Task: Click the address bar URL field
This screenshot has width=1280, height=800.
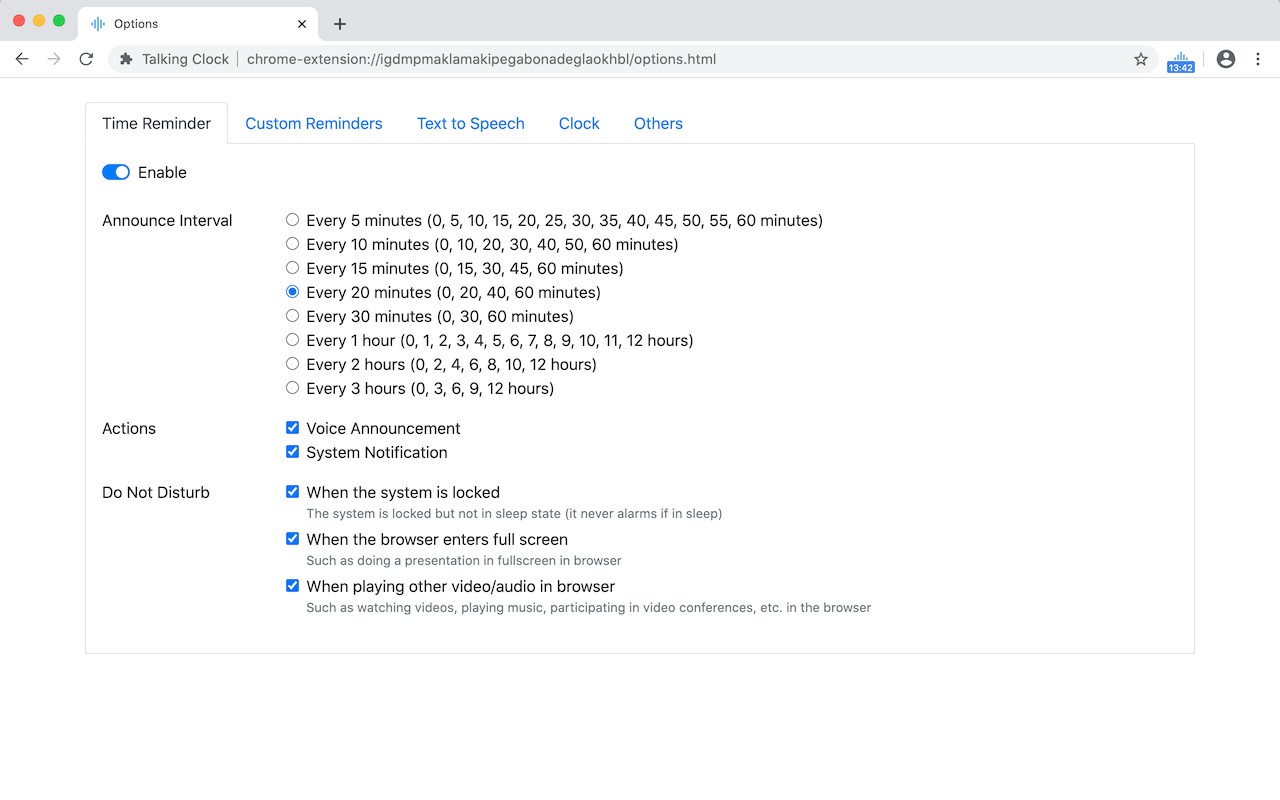Action: pos(600,59)
